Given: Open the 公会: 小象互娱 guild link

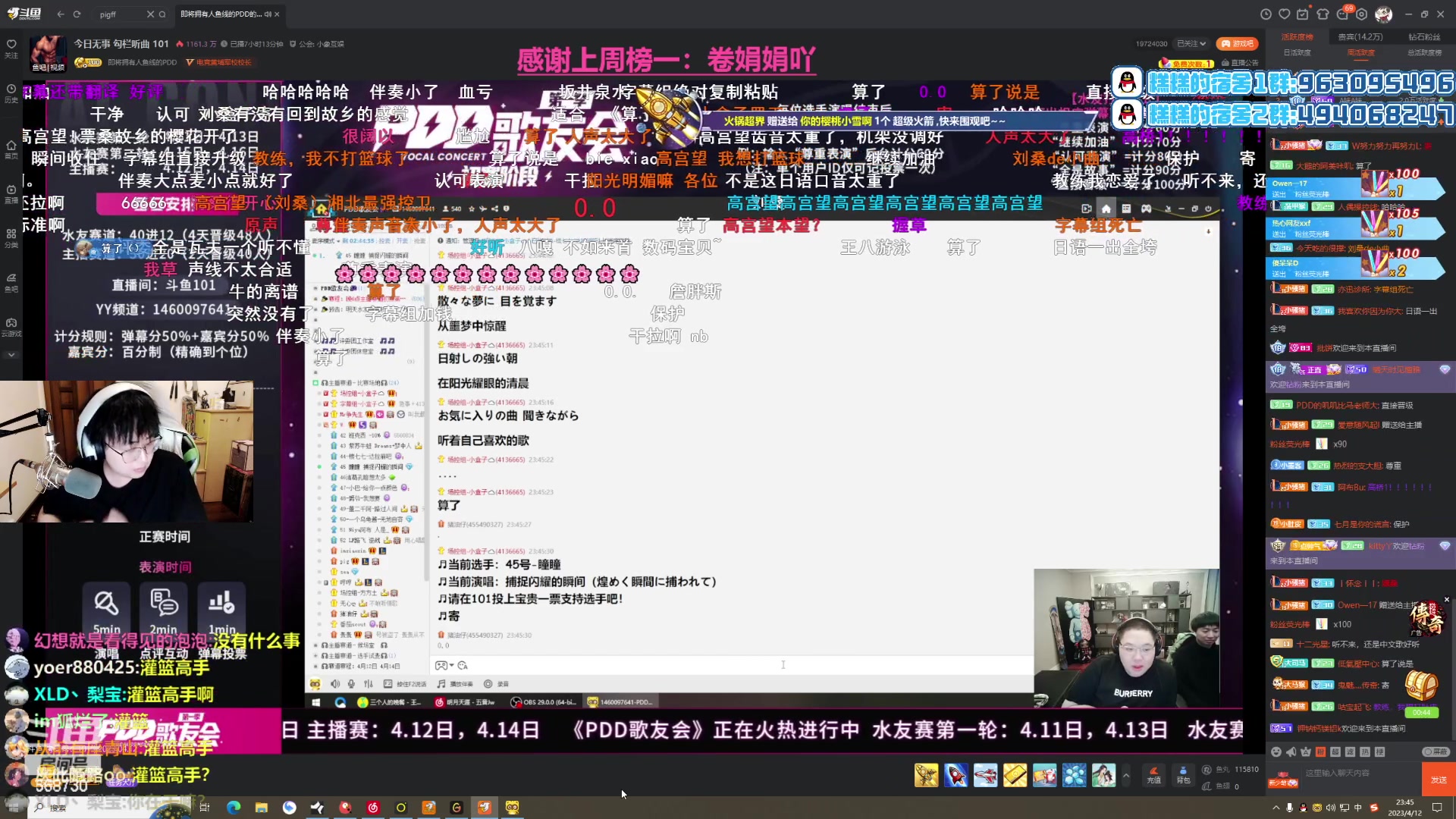Looking at the screenshot, I should pyautogui.click(x=317, y=44).
